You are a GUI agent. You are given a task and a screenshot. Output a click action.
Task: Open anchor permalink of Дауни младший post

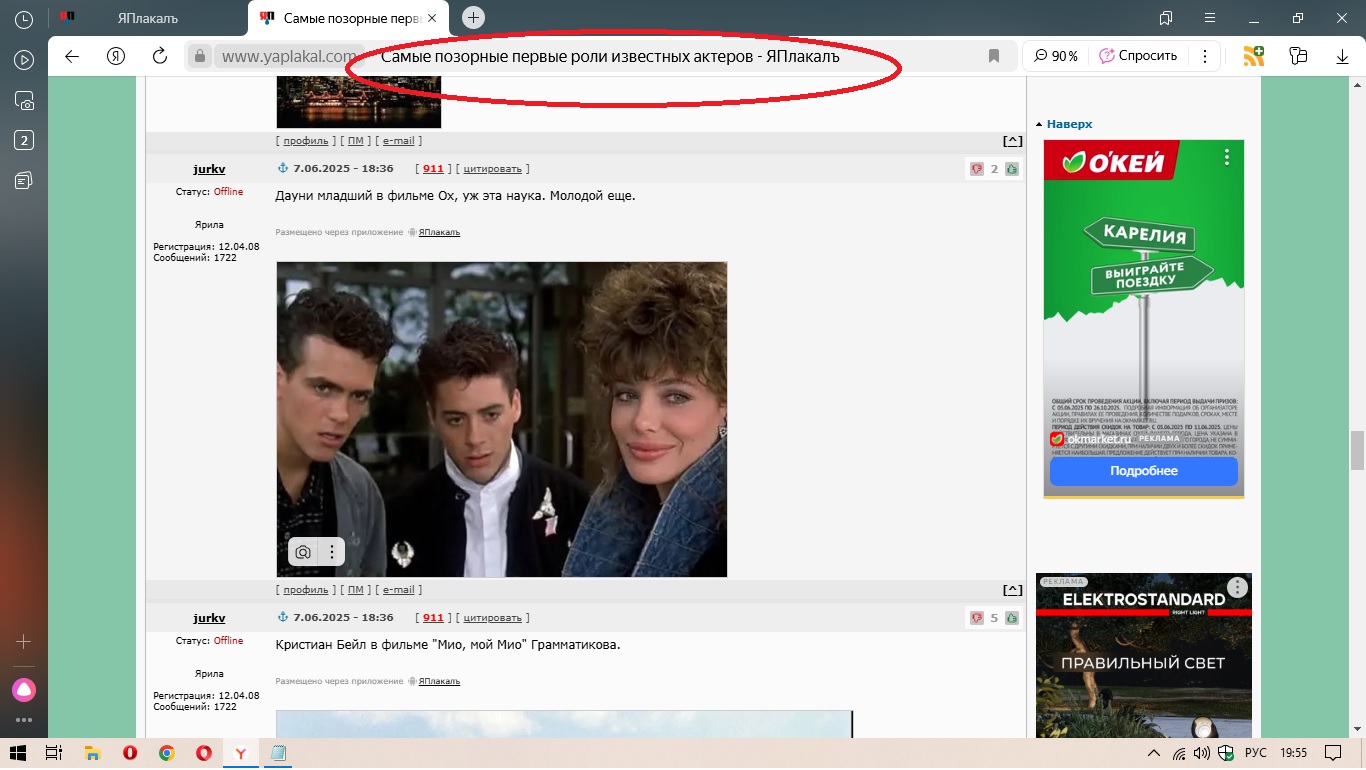282,168
